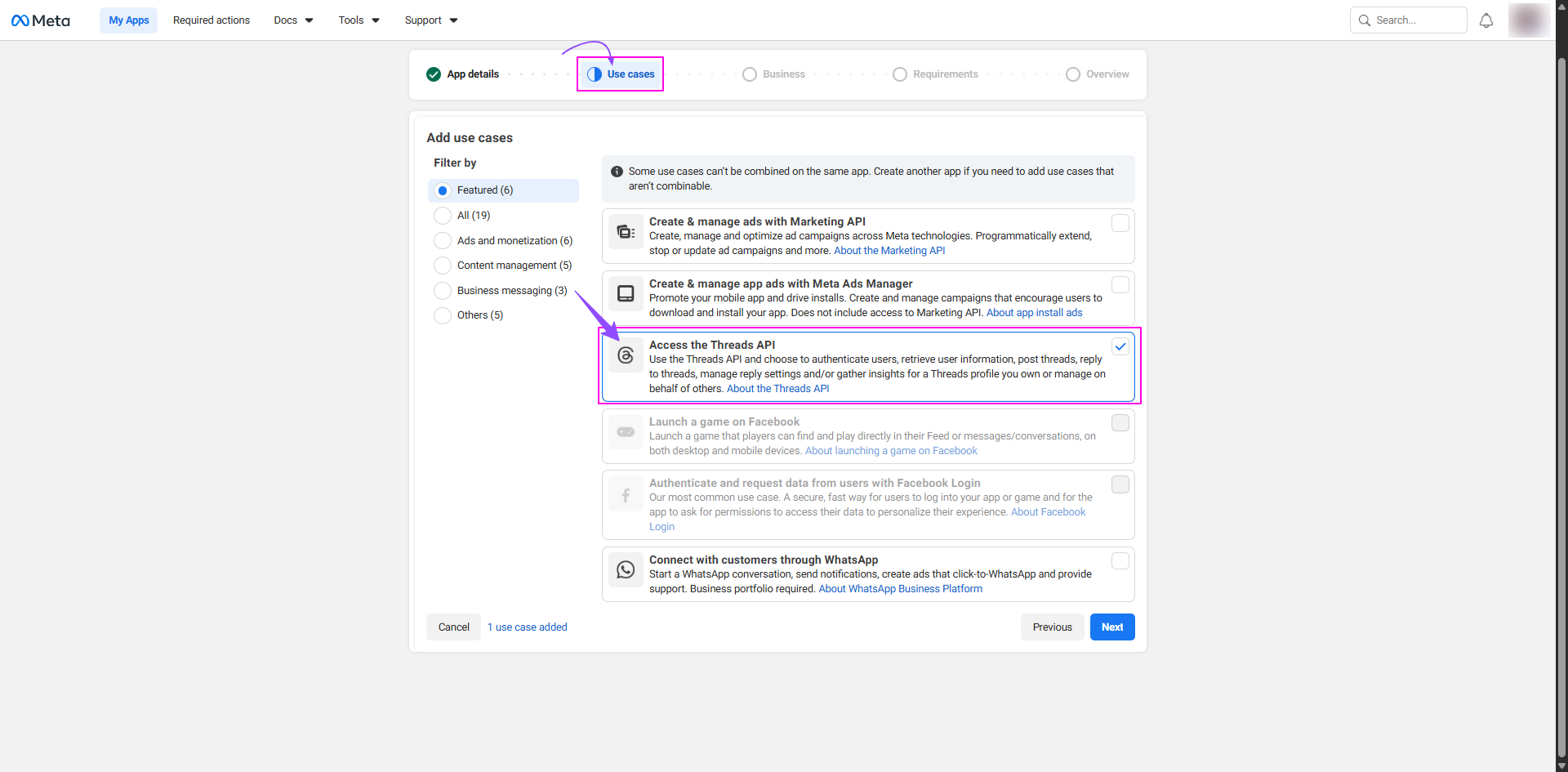Go to Required actions
Image resolution: width=1568 pixels, height=772 pixels.
coord(212,20)
